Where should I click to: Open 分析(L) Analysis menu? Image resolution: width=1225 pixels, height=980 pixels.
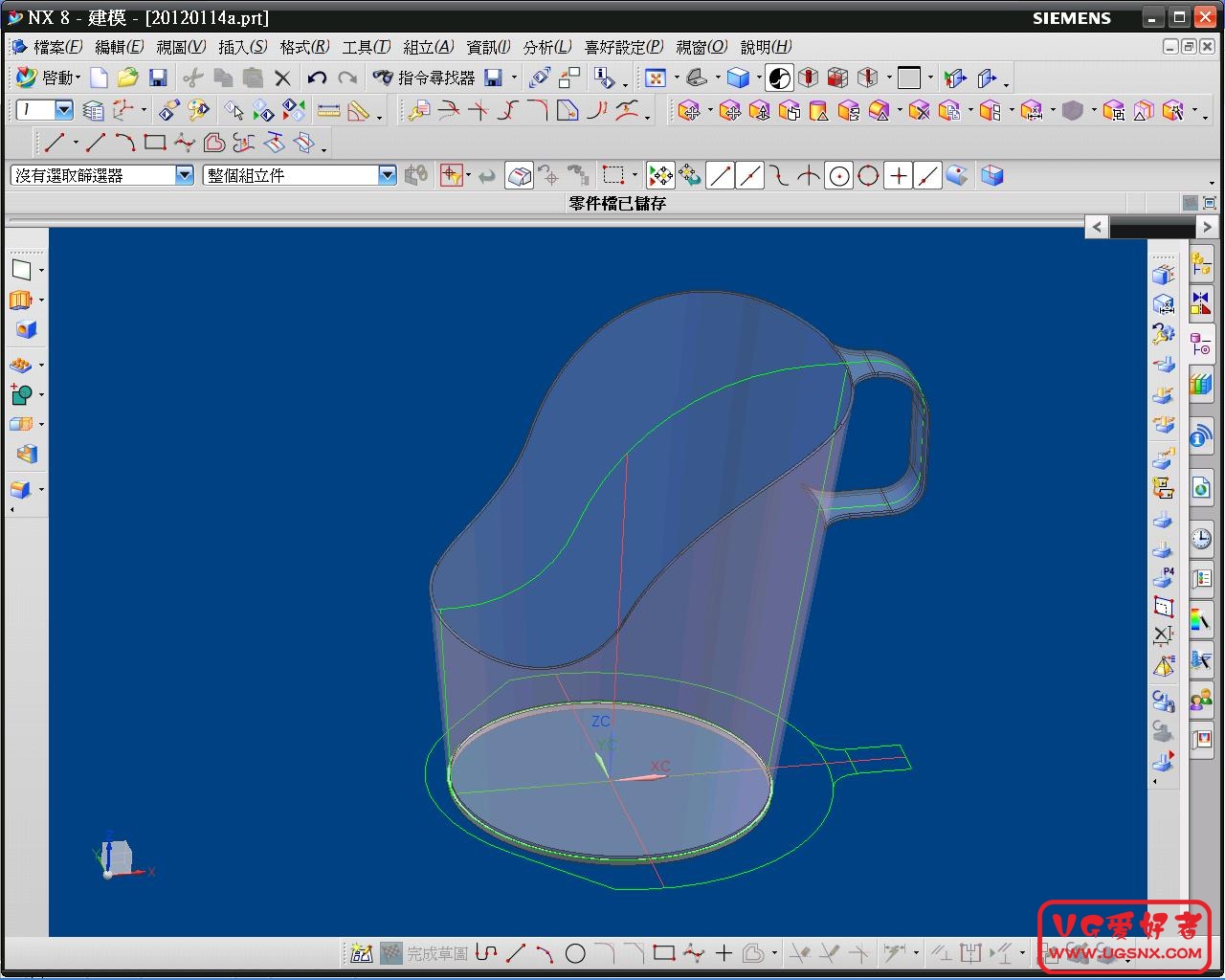(547, 47)
